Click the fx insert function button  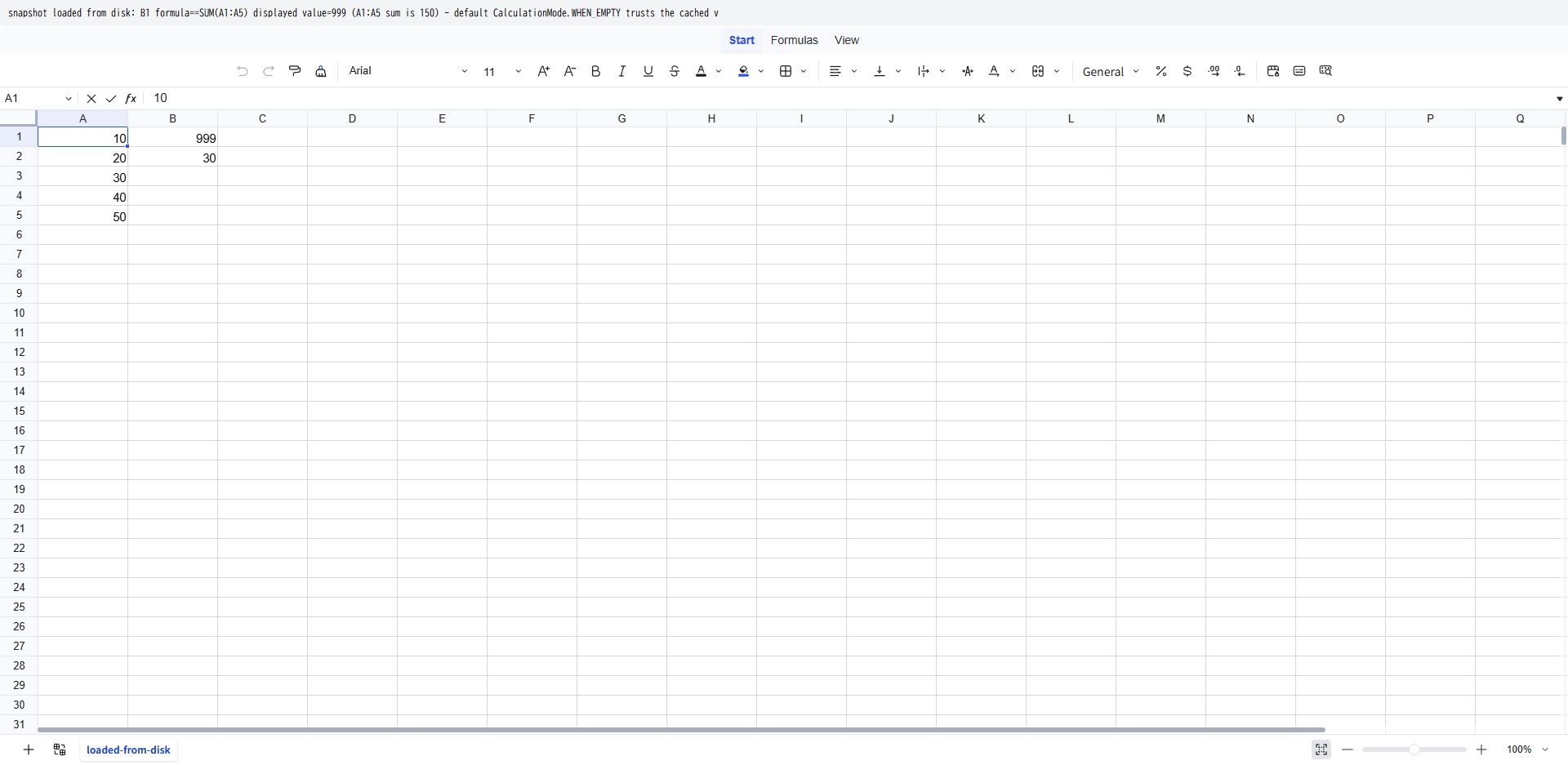[x=131, y=99]
